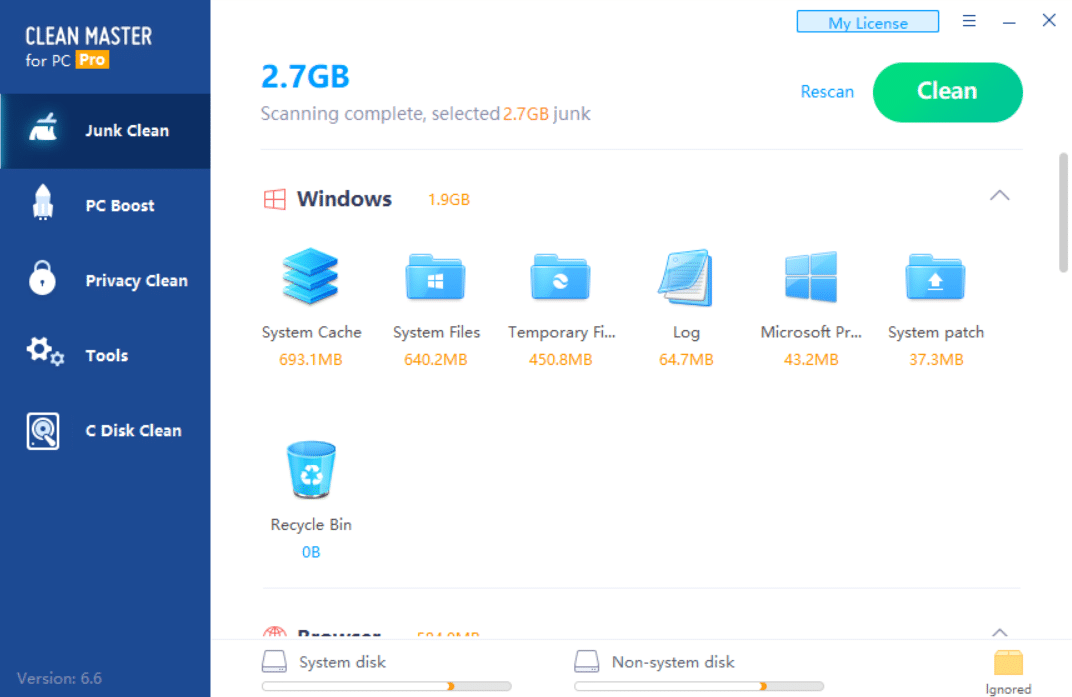This screenshot has width=1072, height=697.
Task: Open the C Disk Clean section
Action: (105, 430)
